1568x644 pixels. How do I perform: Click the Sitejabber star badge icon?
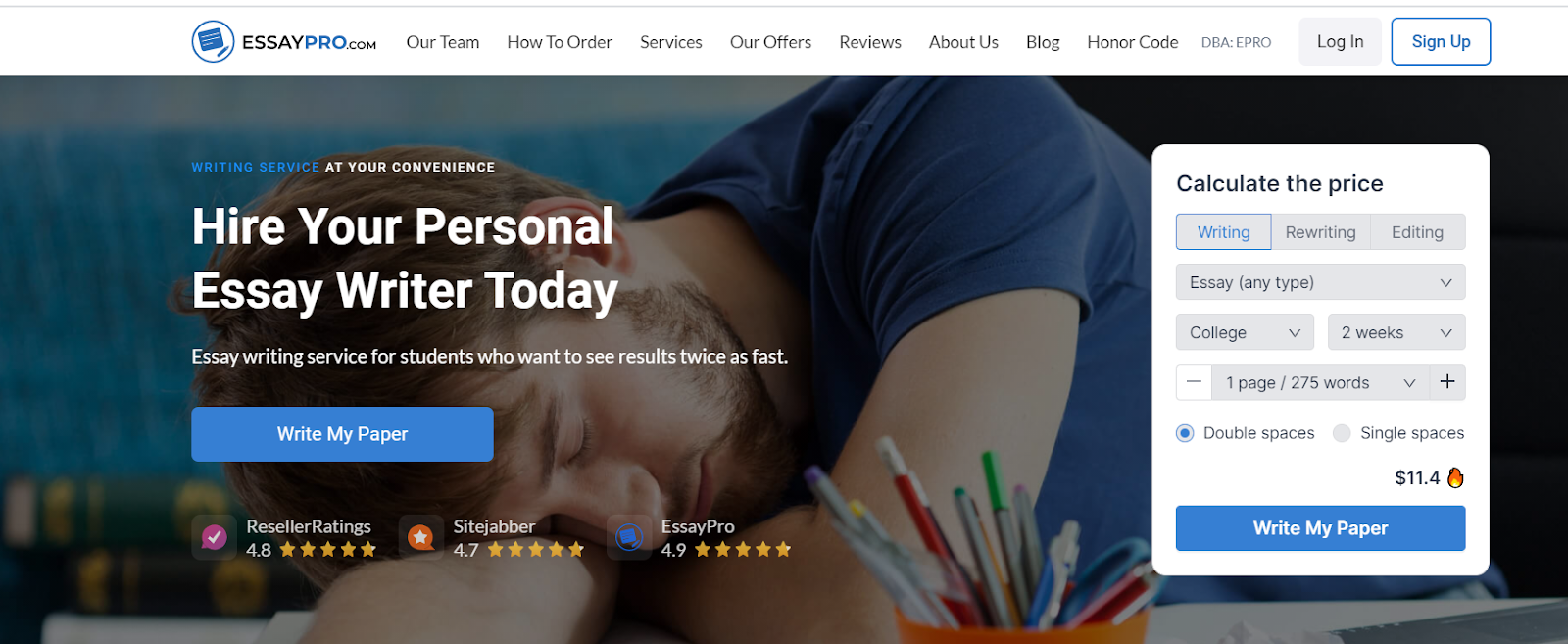click(x=420, y=537)
